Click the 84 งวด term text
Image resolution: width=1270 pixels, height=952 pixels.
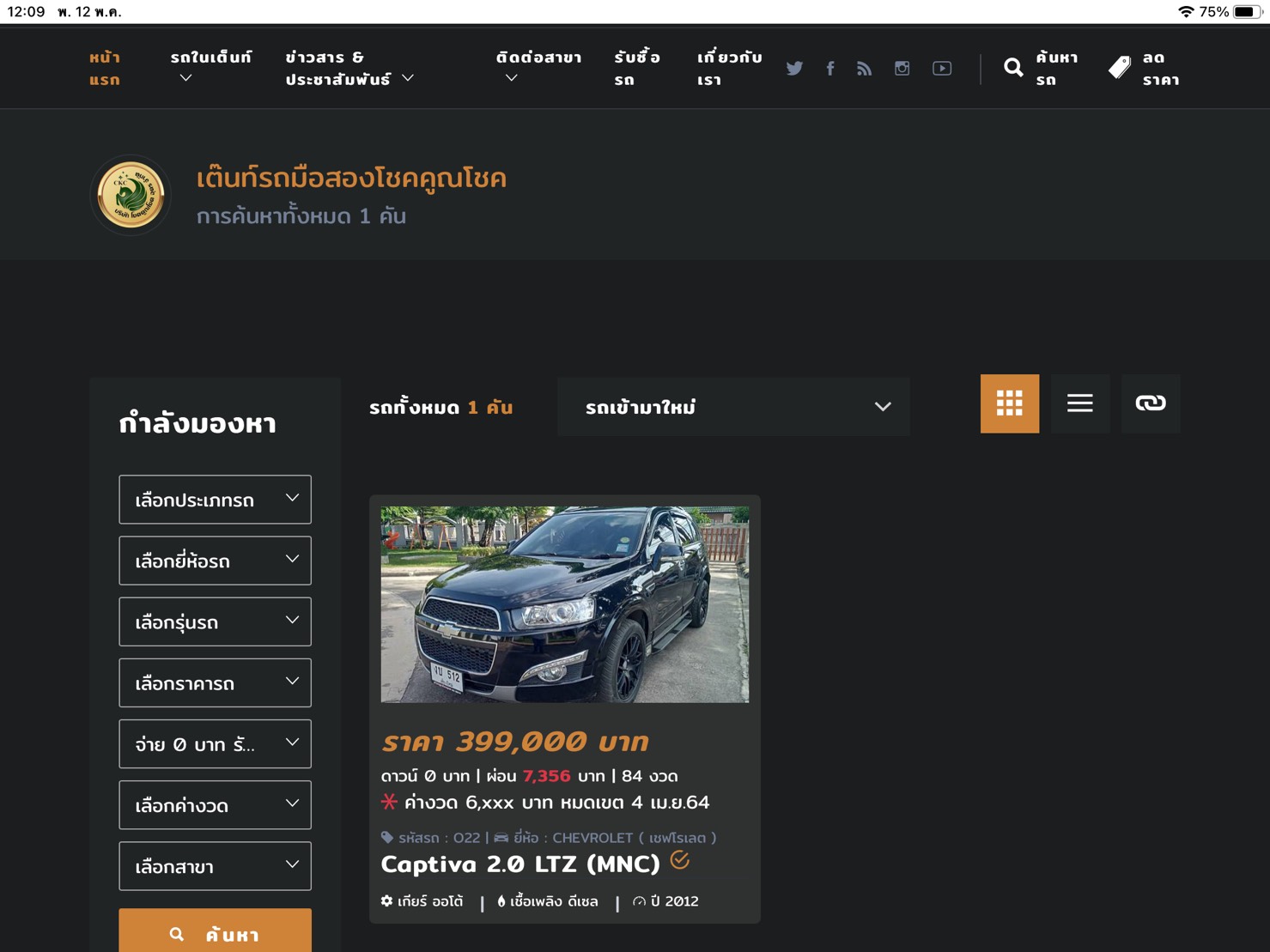650,776
